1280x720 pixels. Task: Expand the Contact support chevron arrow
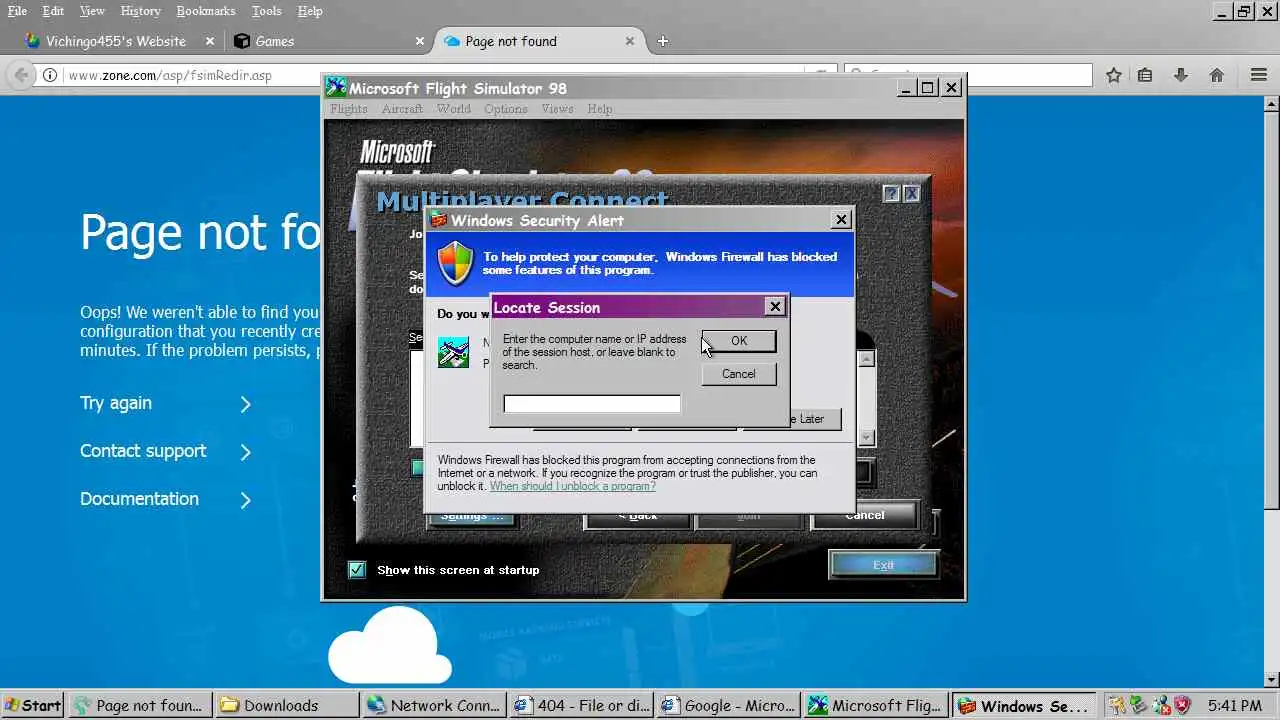[246, 452]
